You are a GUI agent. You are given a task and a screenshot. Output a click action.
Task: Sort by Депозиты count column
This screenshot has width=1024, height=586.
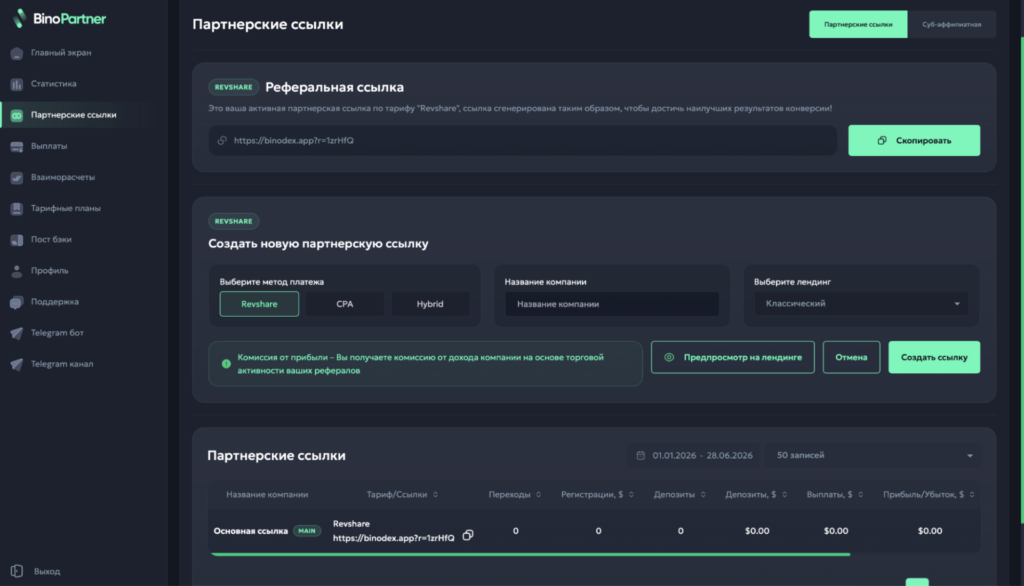[703, 495]
